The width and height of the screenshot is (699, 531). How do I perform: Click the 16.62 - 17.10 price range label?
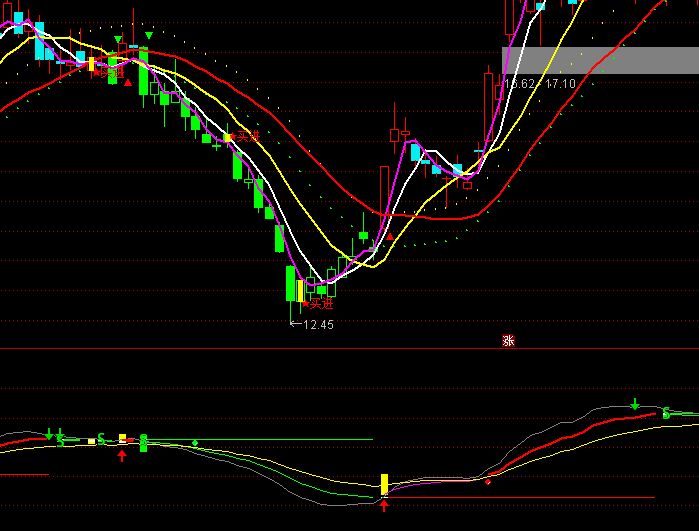pos(540,84)
